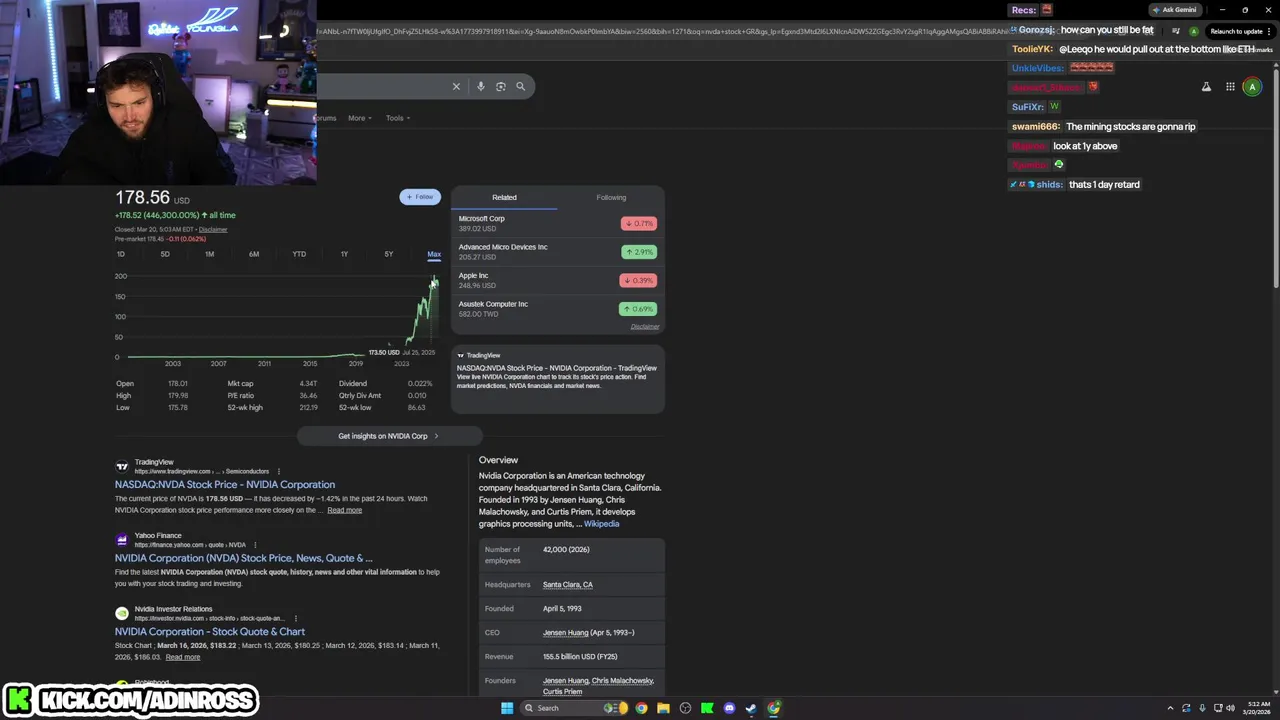1280x720 pixels.
Task: Open the More search filters dropdown
Action: pos(359,118)
